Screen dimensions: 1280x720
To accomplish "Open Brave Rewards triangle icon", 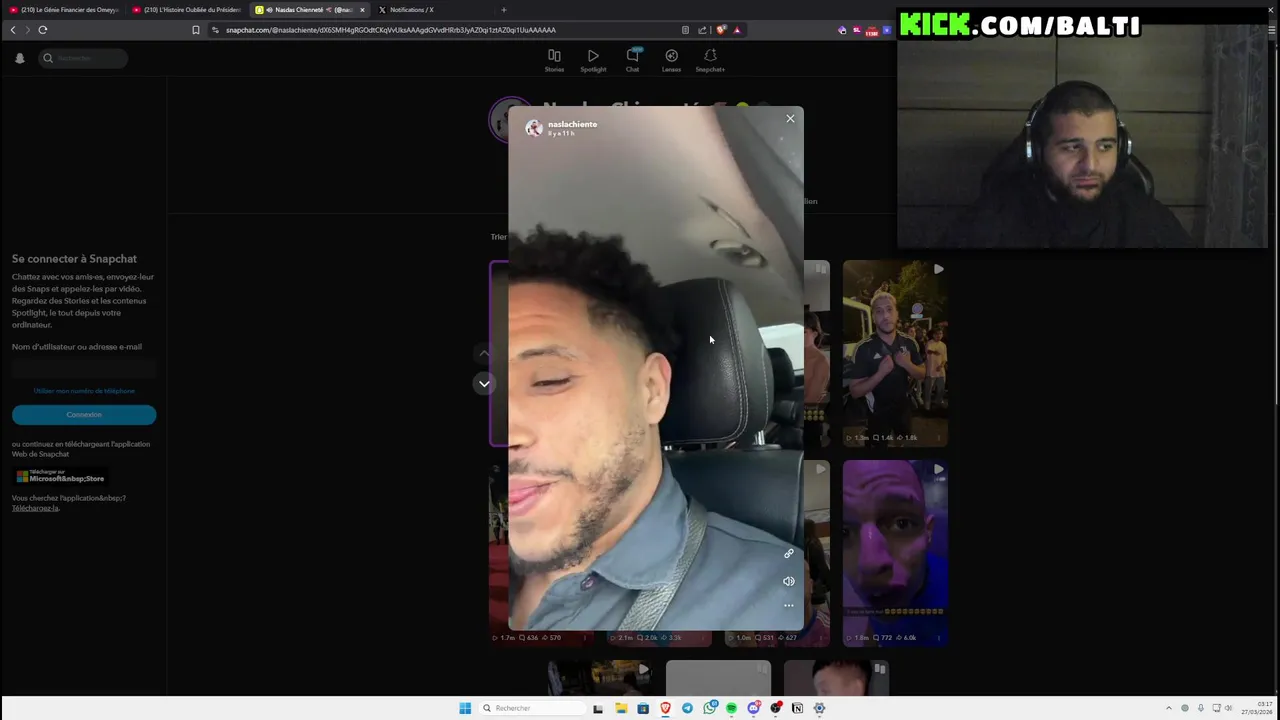I will point(737,30).
